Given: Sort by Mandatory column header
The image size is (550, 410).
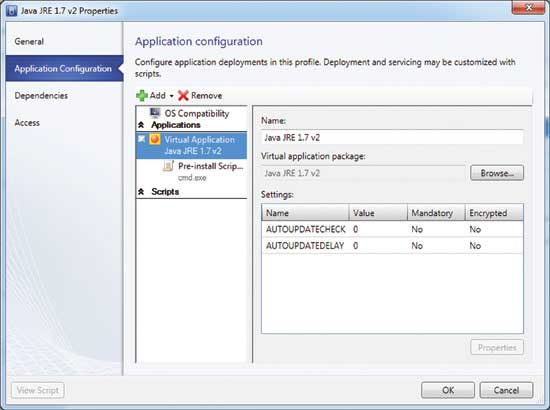Looking at the screenshot, I should pyautogui.click(x=436, y=213).
